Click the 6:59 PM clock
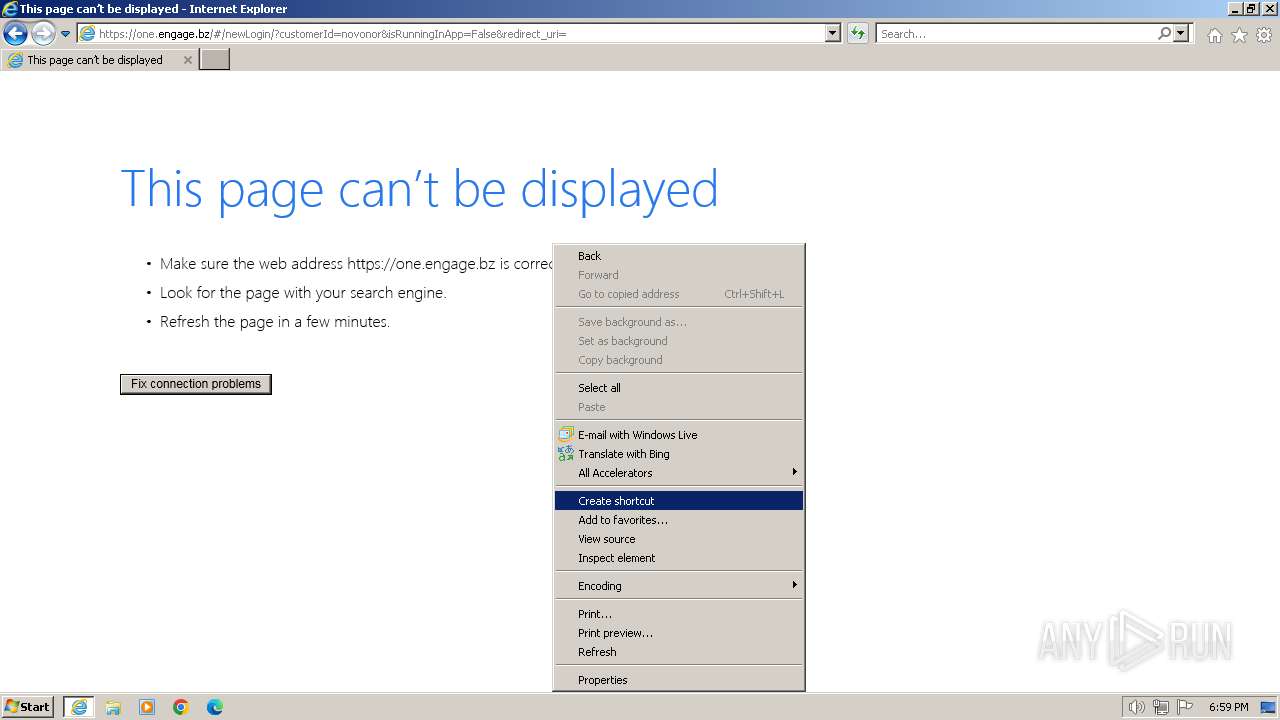Screen dimensions: 1280x720 coord(1229,707)
